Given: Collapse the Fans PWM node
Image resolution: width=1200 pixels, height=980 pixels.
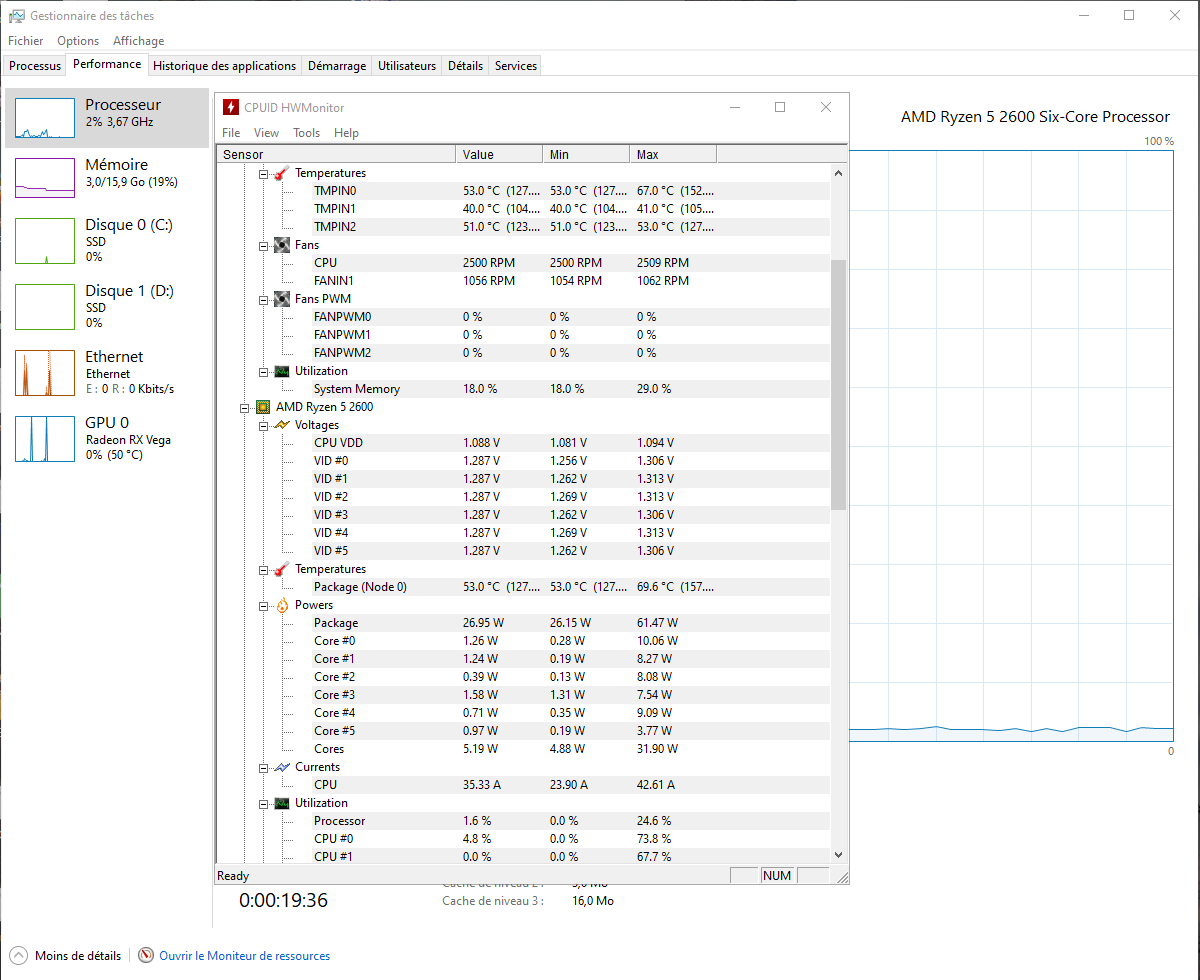Looking at the screenshot, I should [264, 299].
